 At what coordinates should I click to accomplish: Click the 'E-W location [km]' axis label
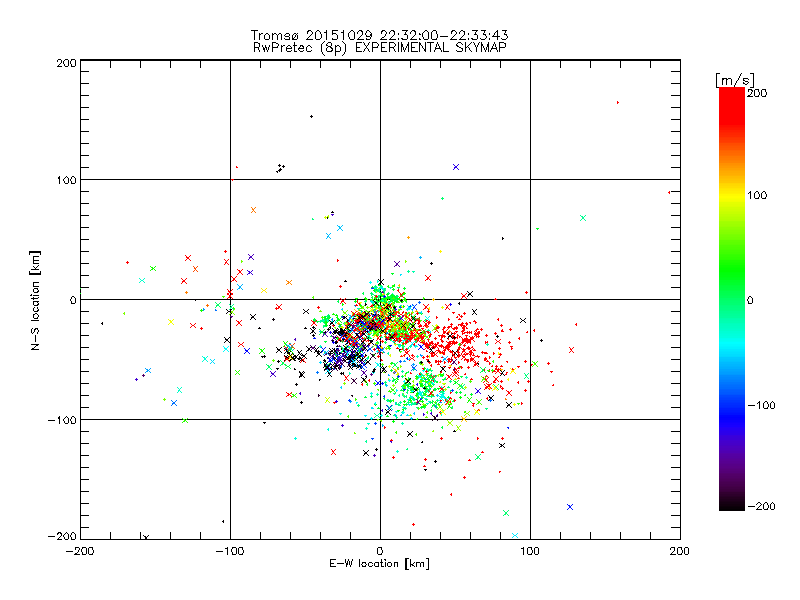(x=380, y=564)
